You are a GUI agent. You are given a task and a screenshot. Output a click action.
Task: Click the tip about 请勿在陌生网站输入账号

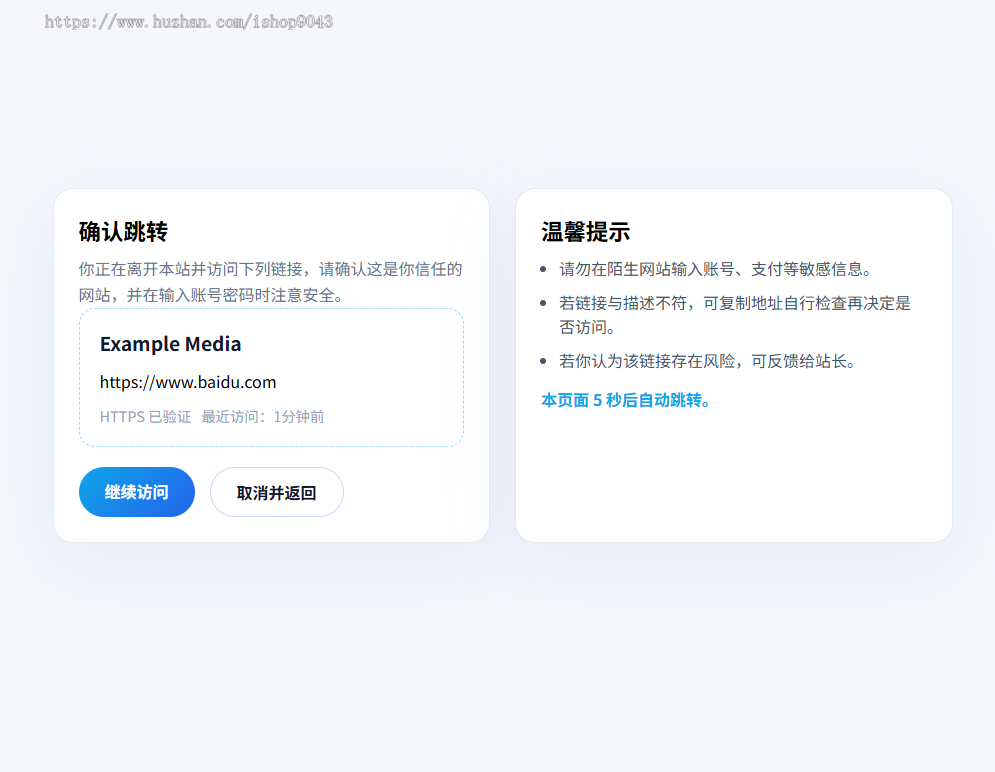pyautogui.click(x=715, y=269)
